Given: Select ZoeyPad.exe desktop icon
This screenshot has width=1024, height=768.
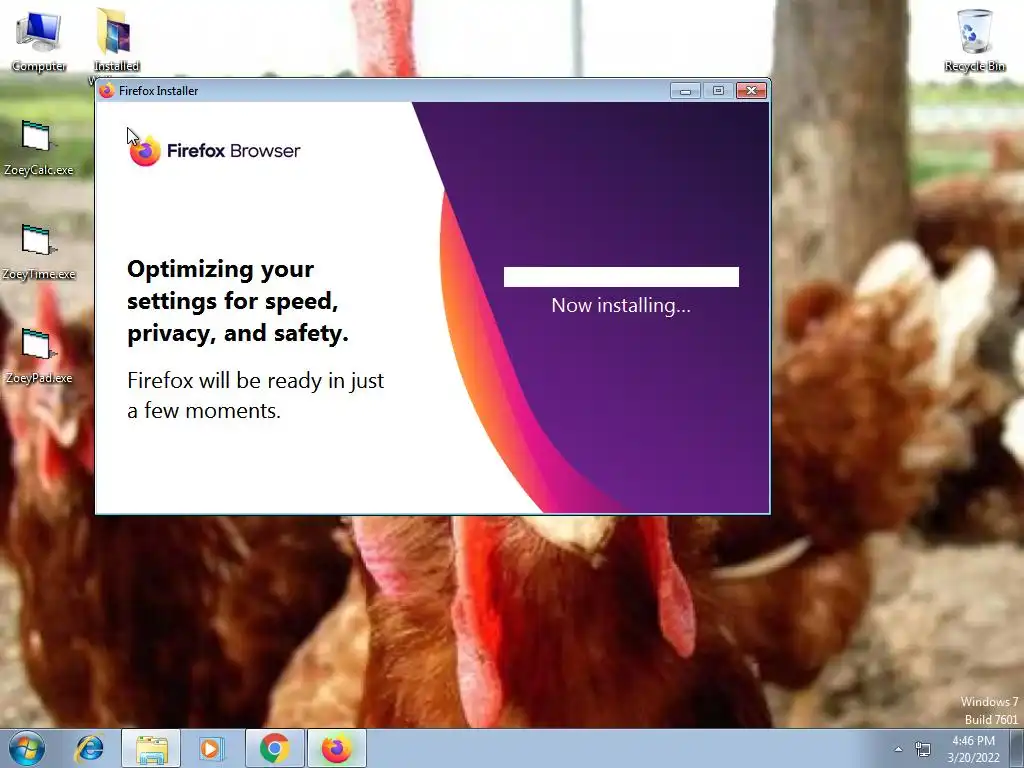Looking at the screenshot, I should coord(38,356).
